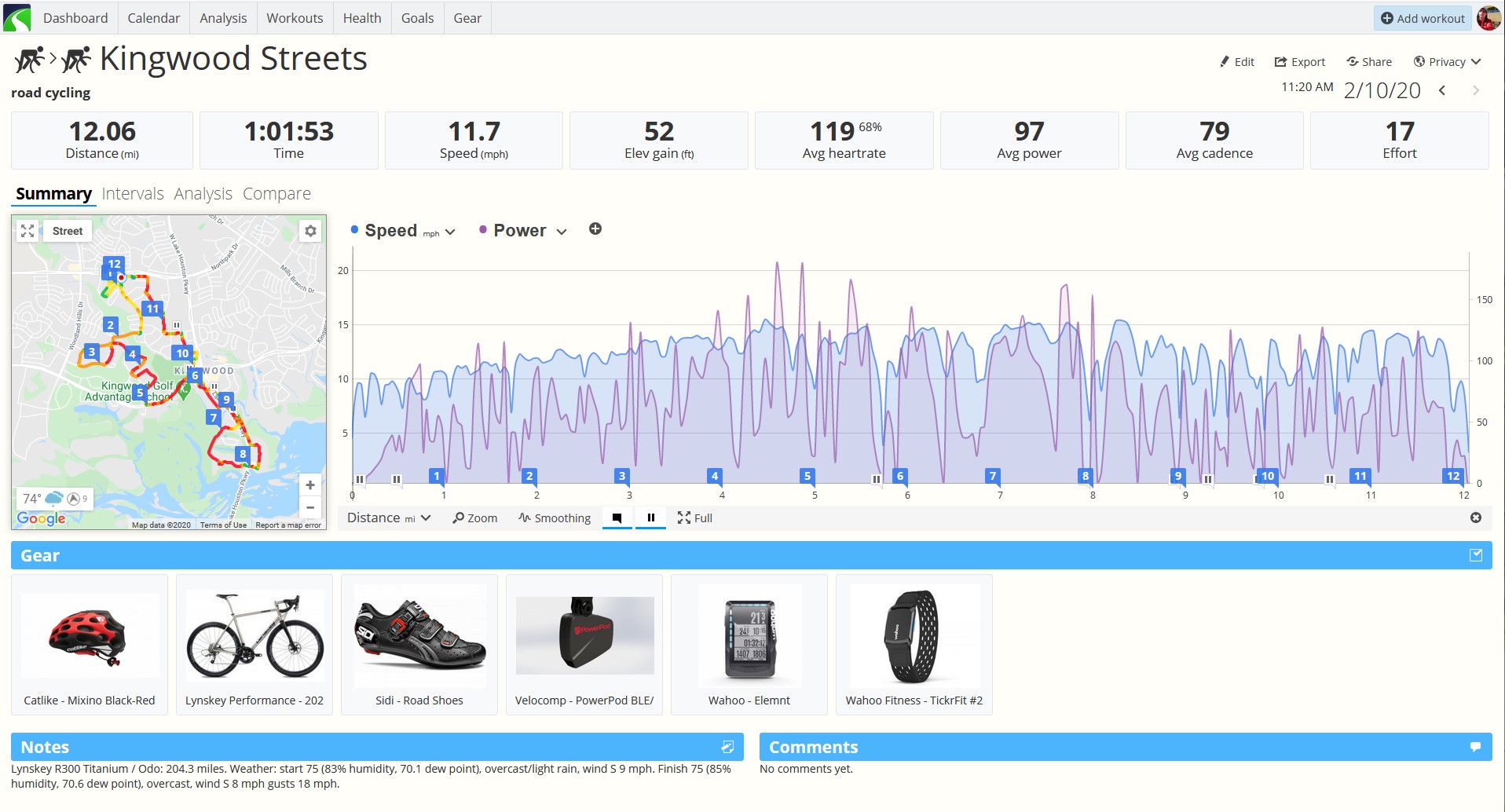Edit notes using the Notes header icon

(727, 747)
